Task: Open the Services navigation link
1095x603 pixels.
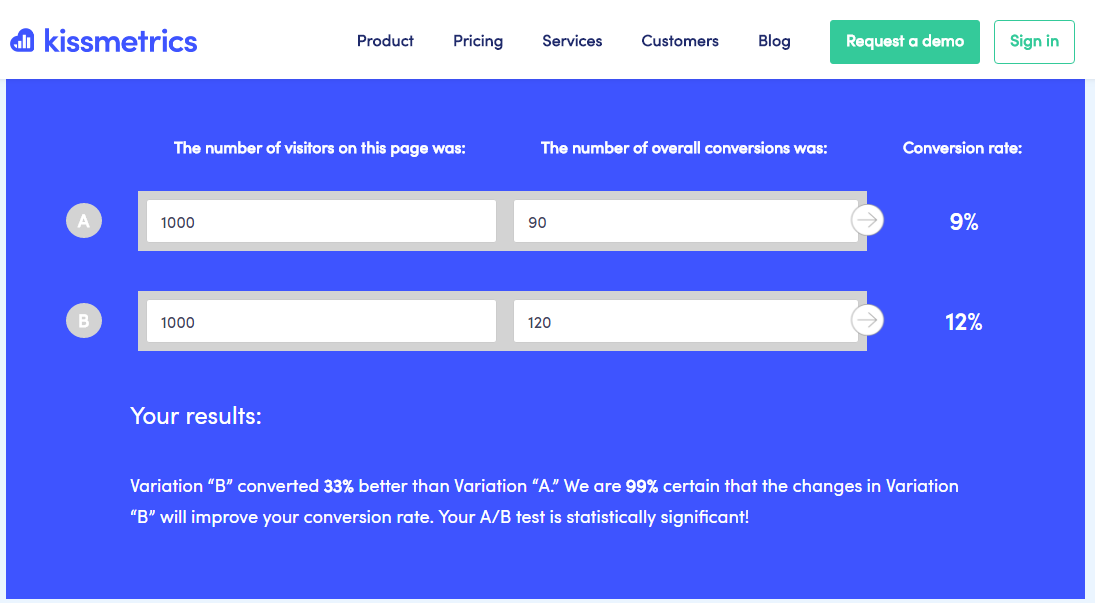Action: coord(572,41)
